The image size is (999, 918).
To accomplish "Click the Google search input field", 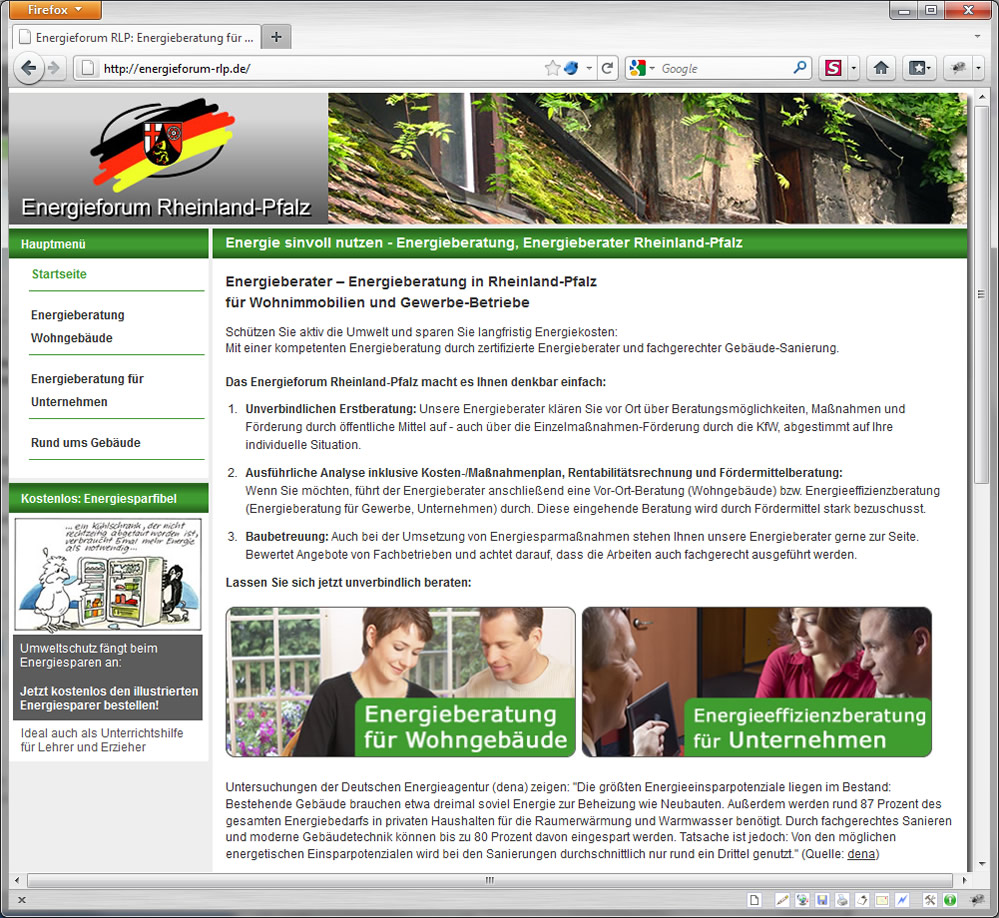I will pos(724,68).
